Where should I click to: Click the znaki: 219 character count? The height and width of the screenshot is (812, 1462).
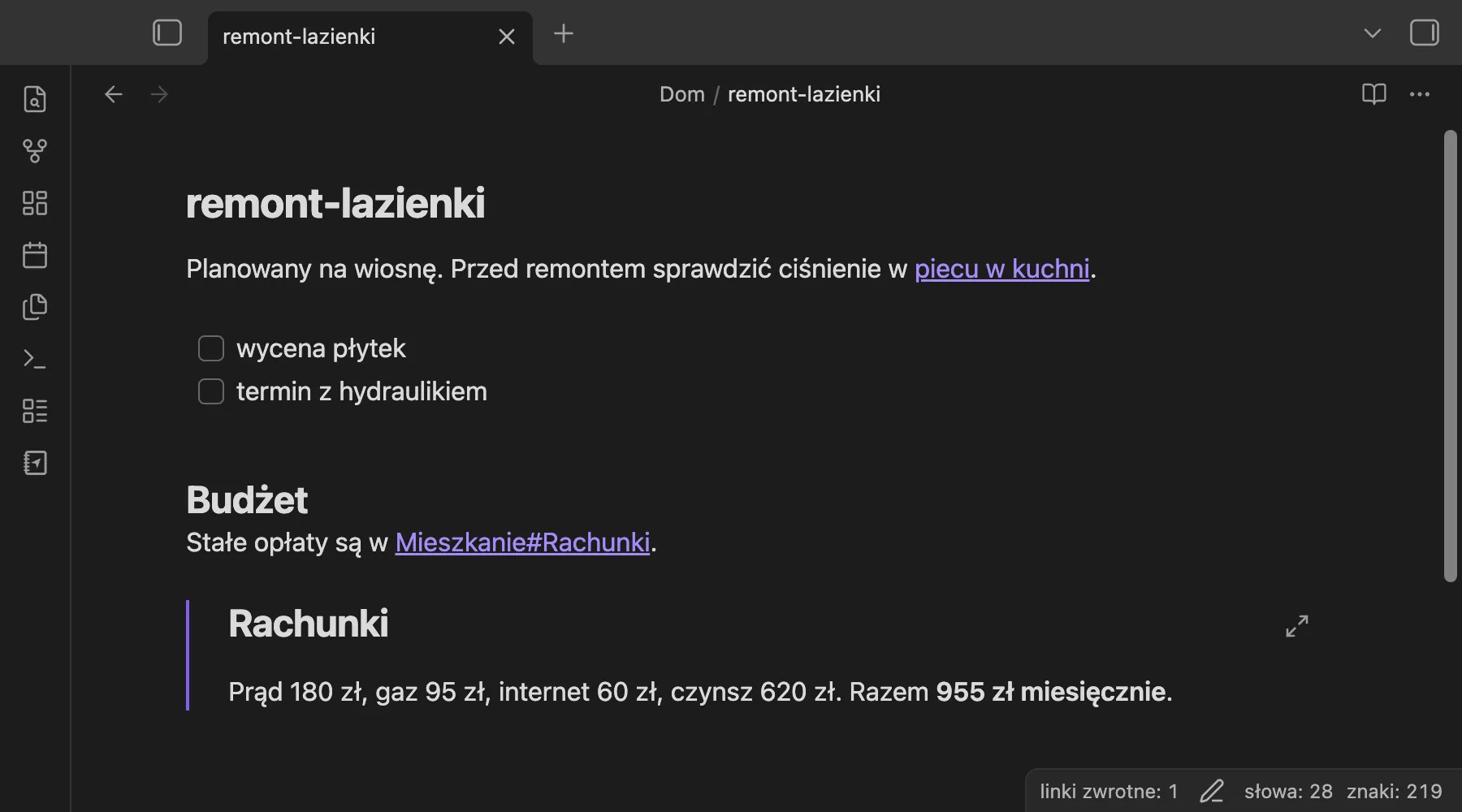[x=1395, y=791]
